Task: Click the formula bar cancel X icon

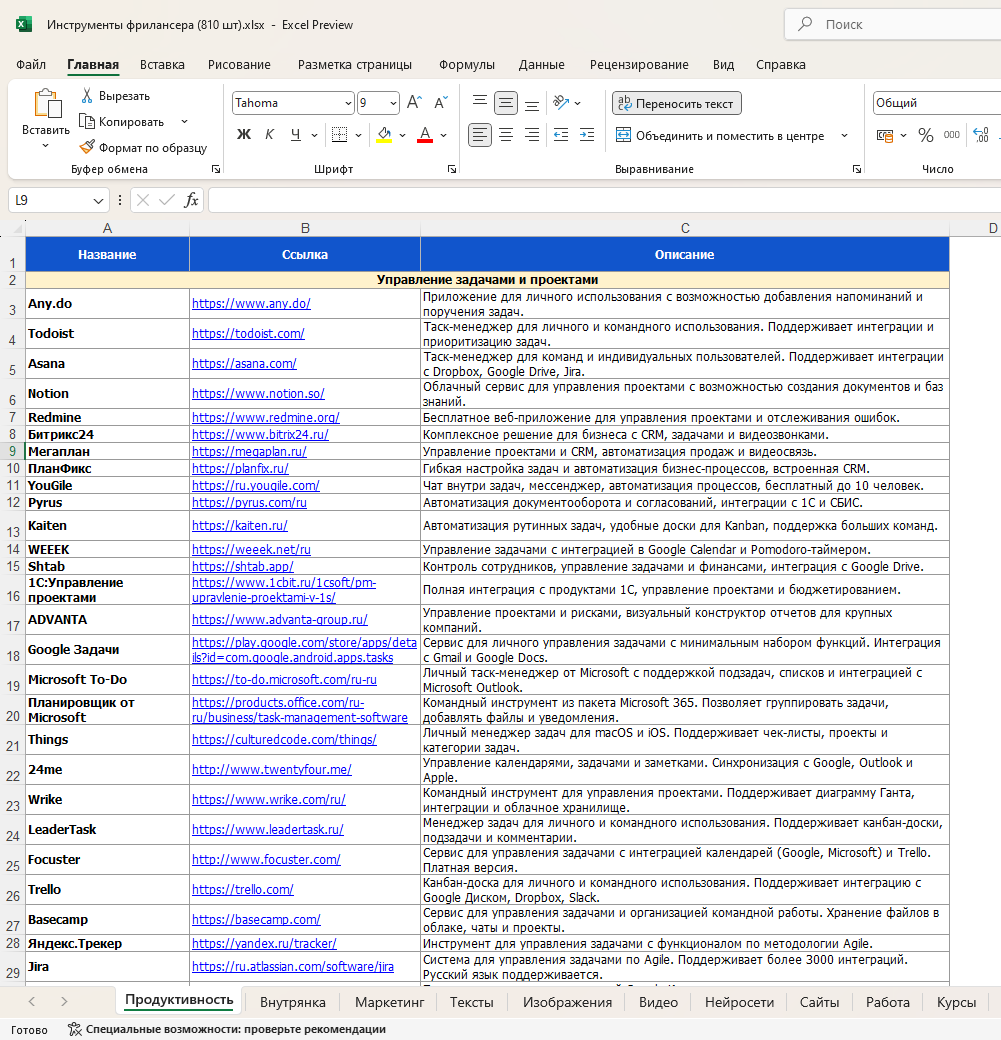Action: click(x=143, y=200)
